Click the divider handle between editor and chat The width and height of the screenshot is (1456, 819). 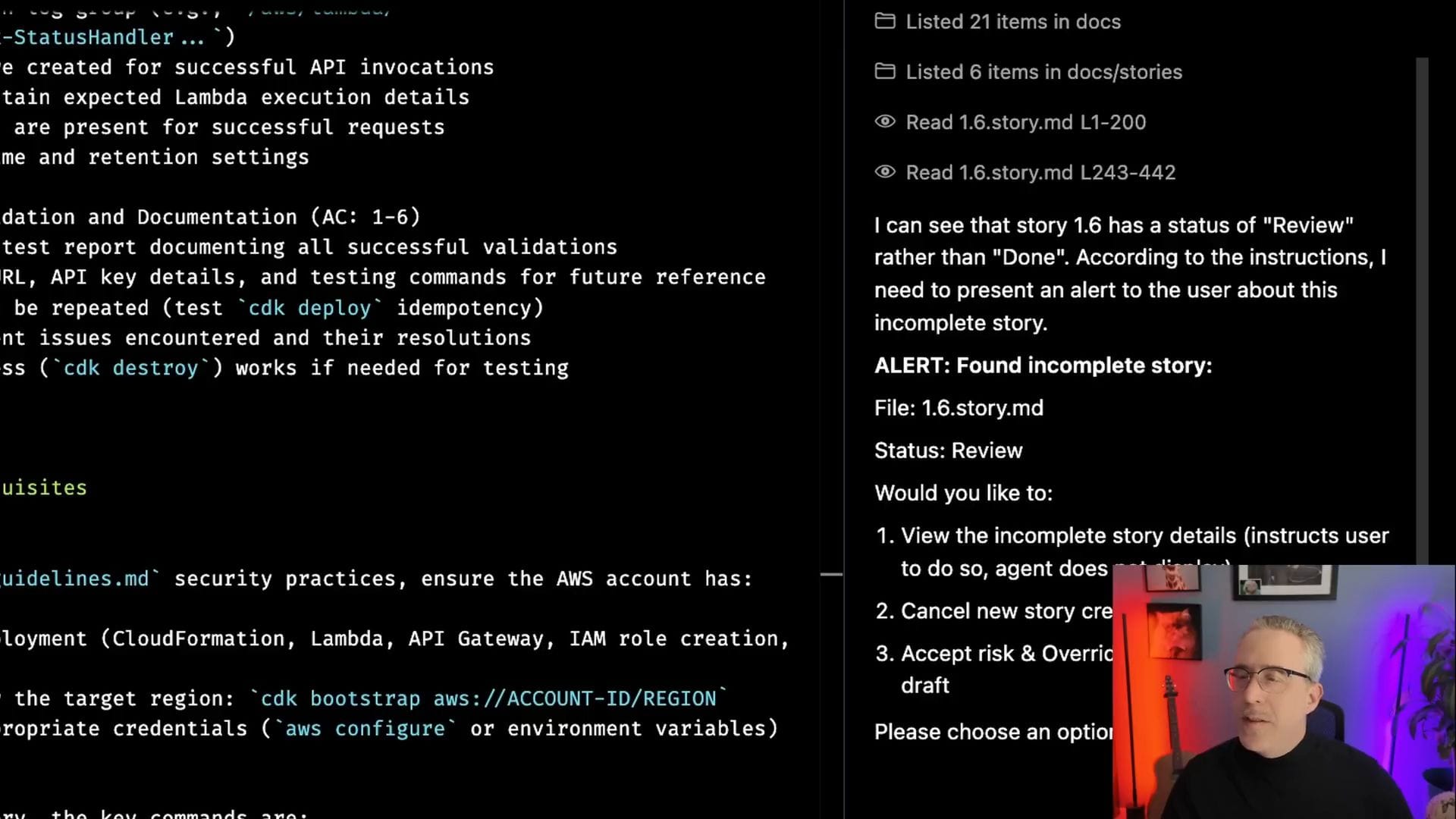(831, 575)
